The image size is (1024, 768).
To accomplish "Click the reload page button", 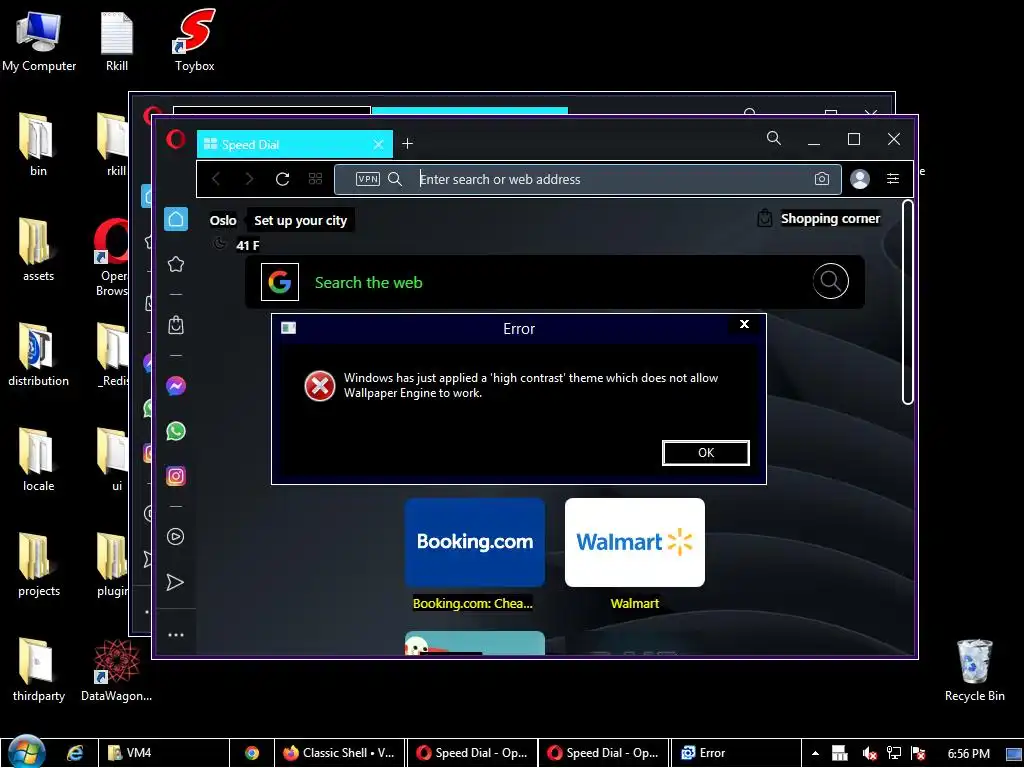I will 282,179.
